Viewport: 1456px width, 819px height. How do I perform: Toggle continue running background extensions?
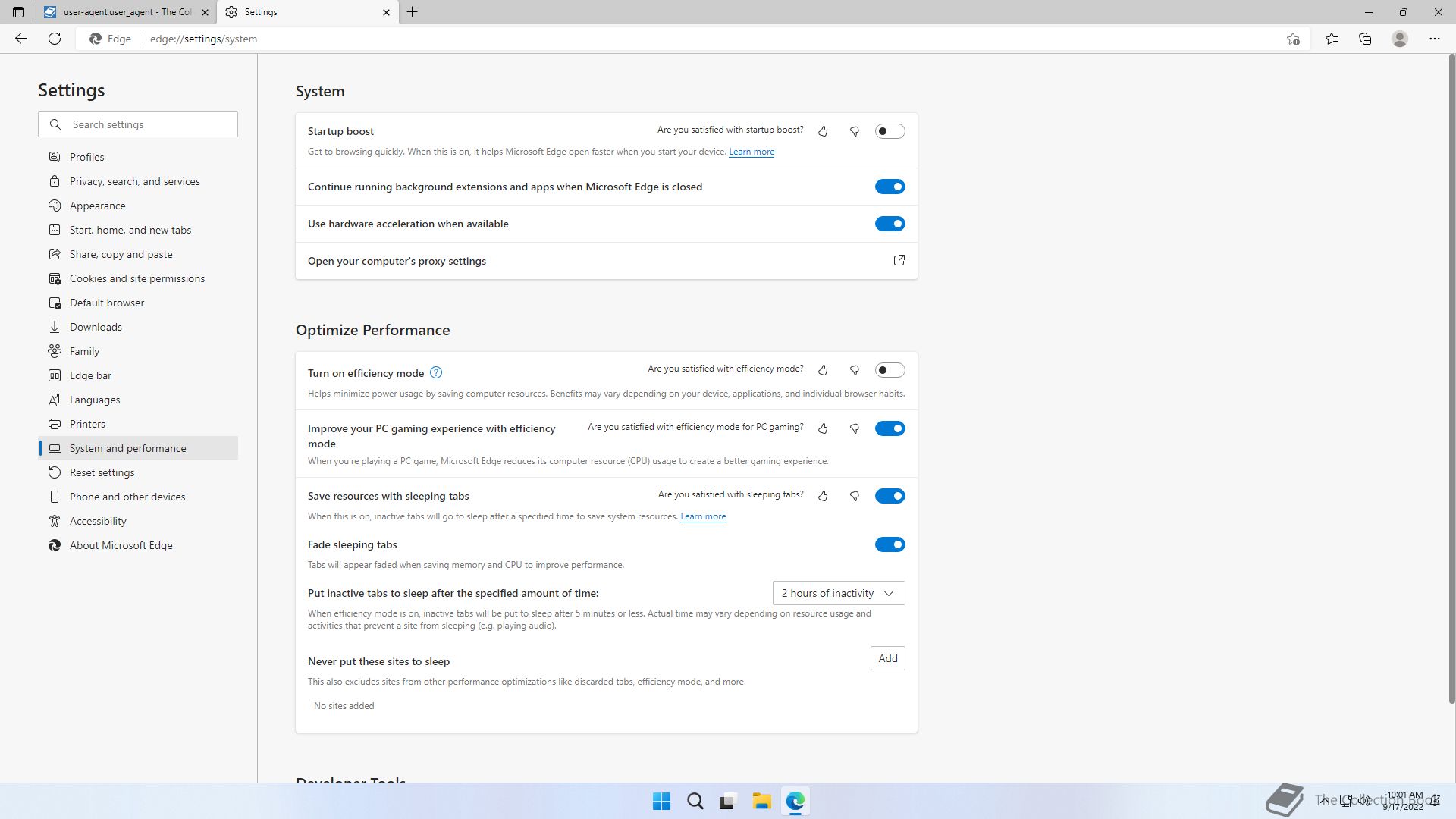pyautogui.click(x=890, y=187)
